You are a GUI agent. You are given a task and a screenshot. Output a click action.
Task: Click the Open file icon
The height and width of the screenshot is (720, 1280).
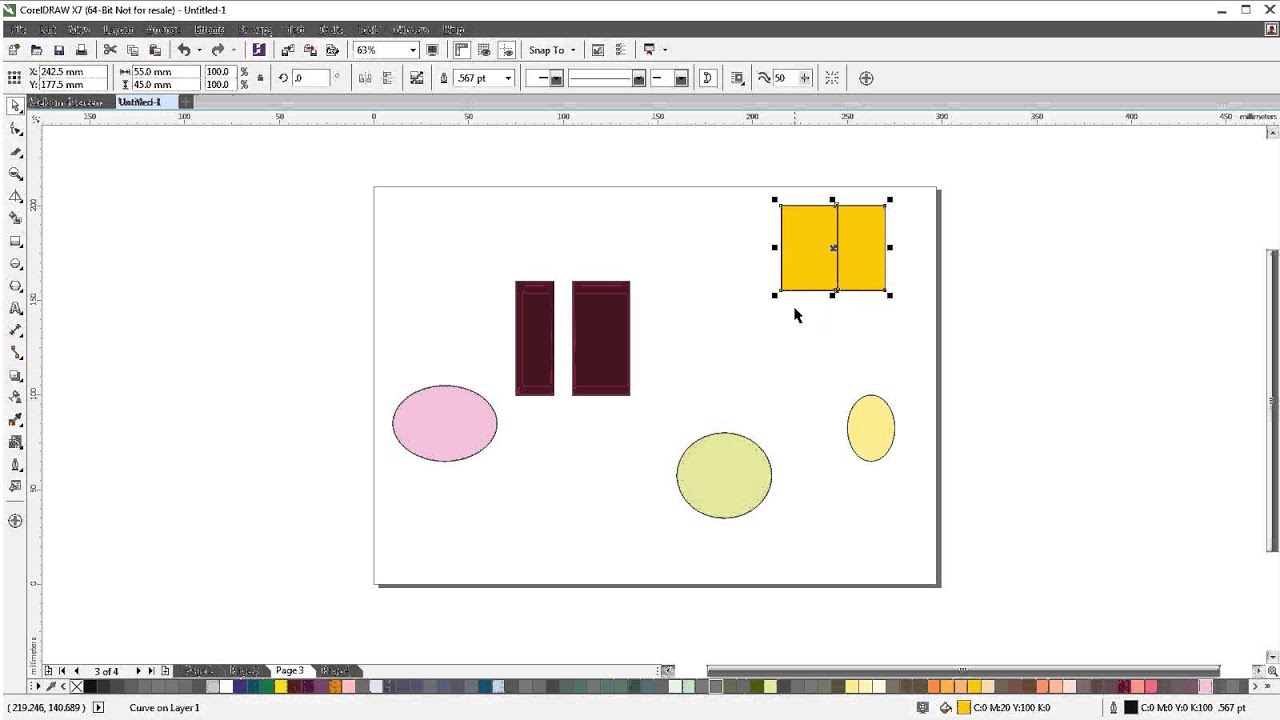click(36, 50)
